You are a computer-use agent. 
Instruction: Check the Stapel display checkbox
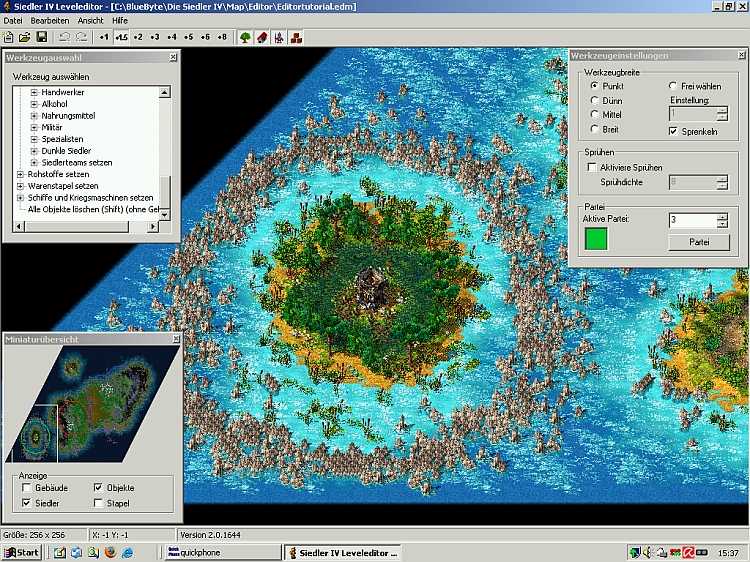point(98,503)
